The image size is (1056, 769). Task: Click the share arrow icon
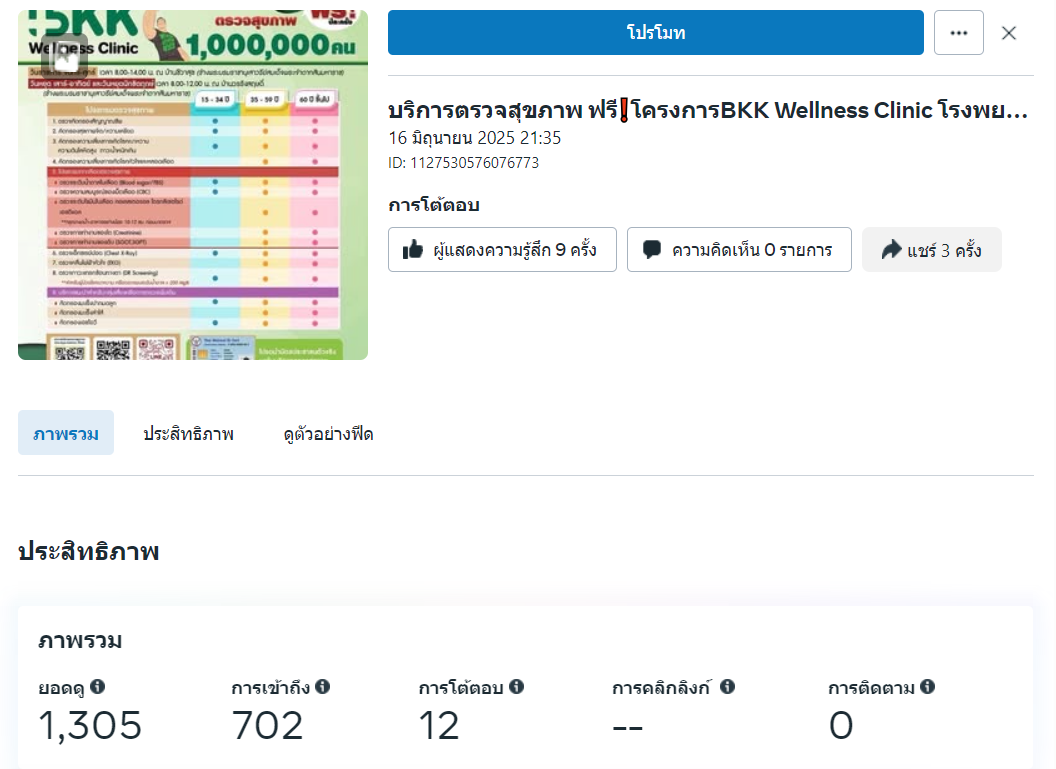[891, 250]
